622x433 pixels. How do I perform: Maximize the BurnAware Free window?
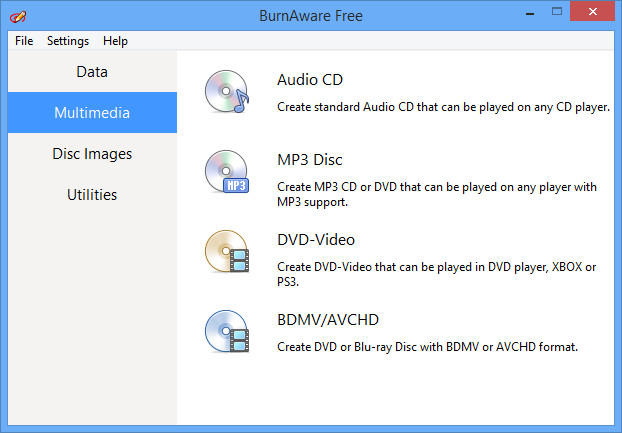(557, 11)
